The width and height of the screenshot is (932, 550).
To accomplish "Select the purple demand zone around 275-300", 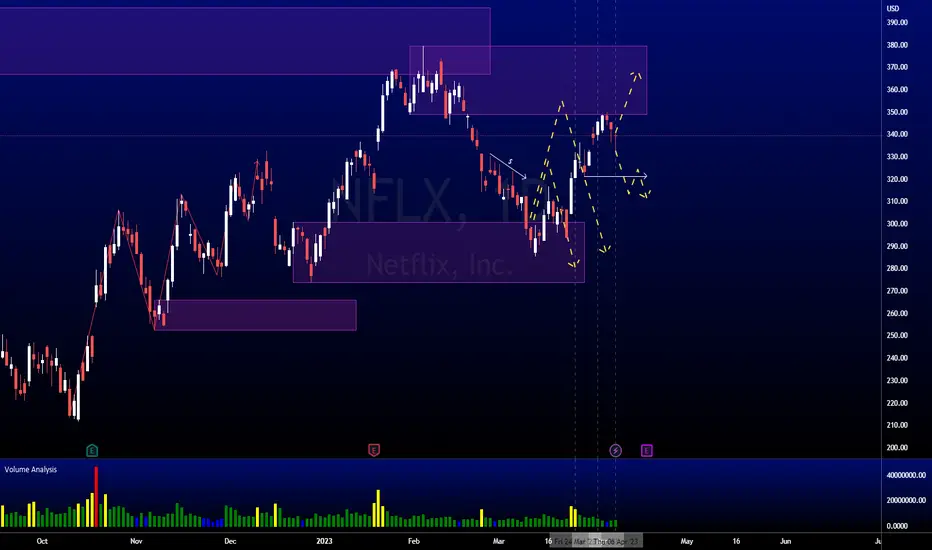I will pyautogui.click(x=439, y=252).
